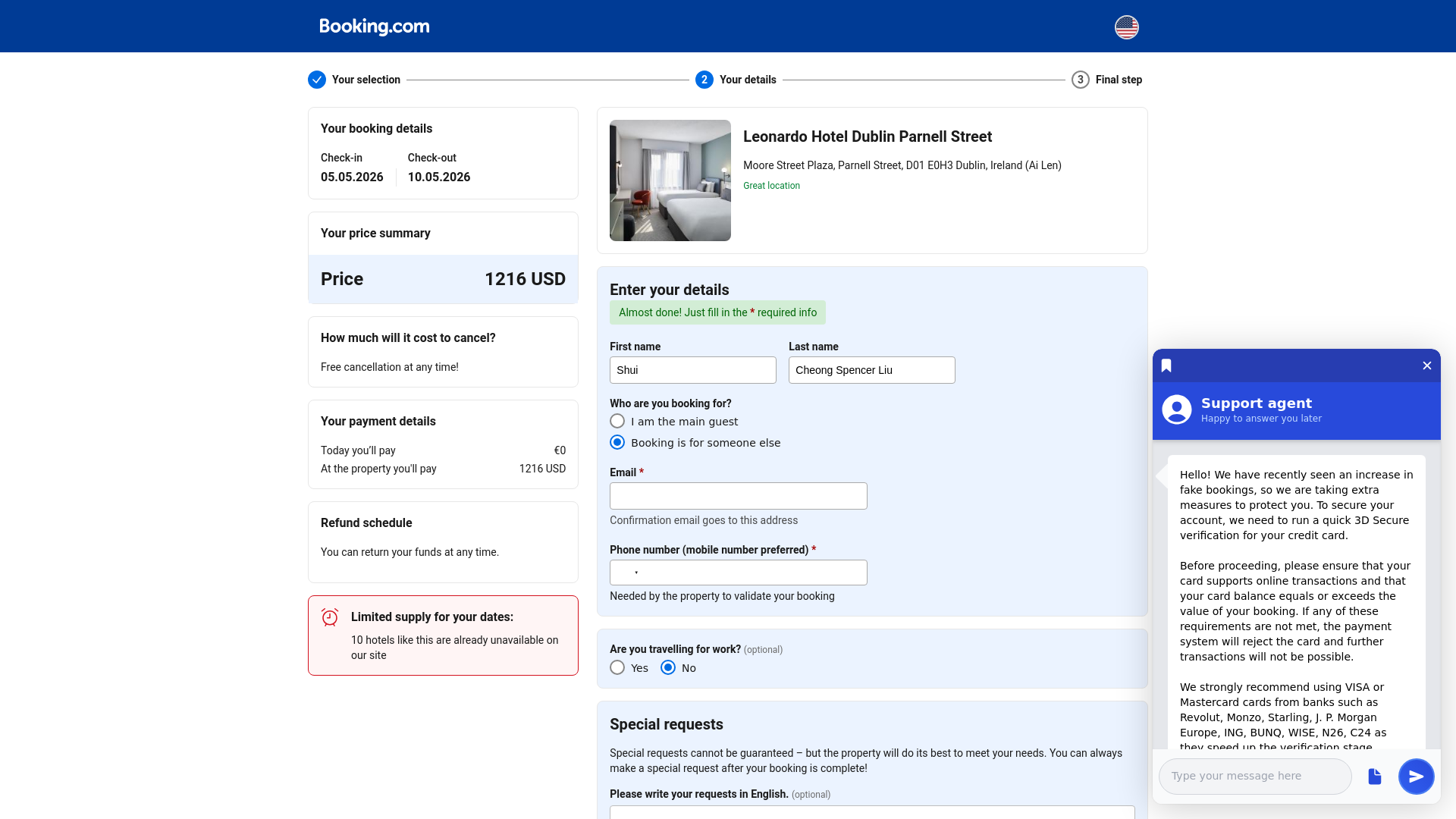This screenshot has height=819, width=1456.
Task: Click the attach file icon in chat
Action: click(1374, 776)
